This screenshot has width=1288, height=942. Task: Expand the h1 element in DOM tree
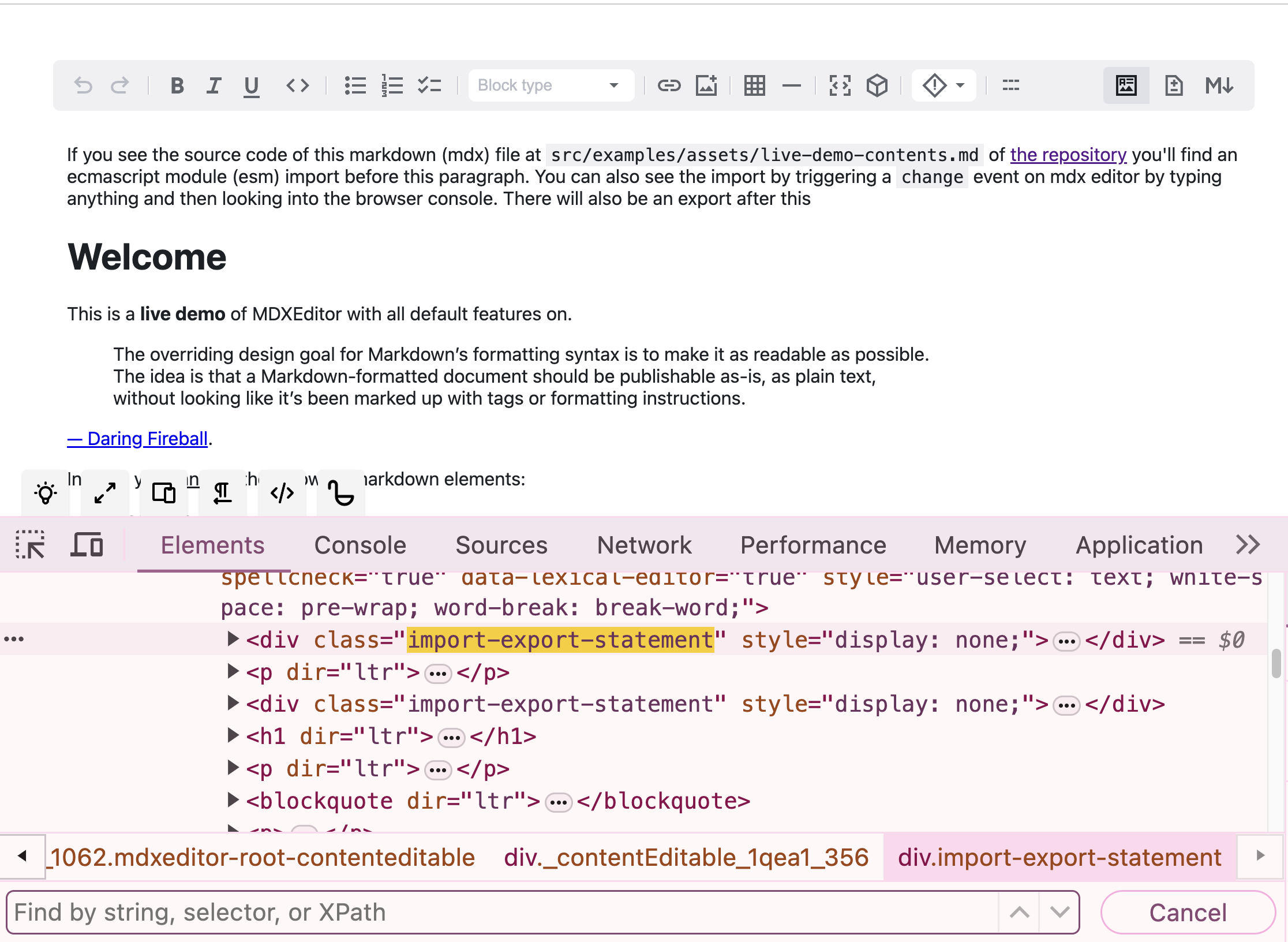point(233,736)
